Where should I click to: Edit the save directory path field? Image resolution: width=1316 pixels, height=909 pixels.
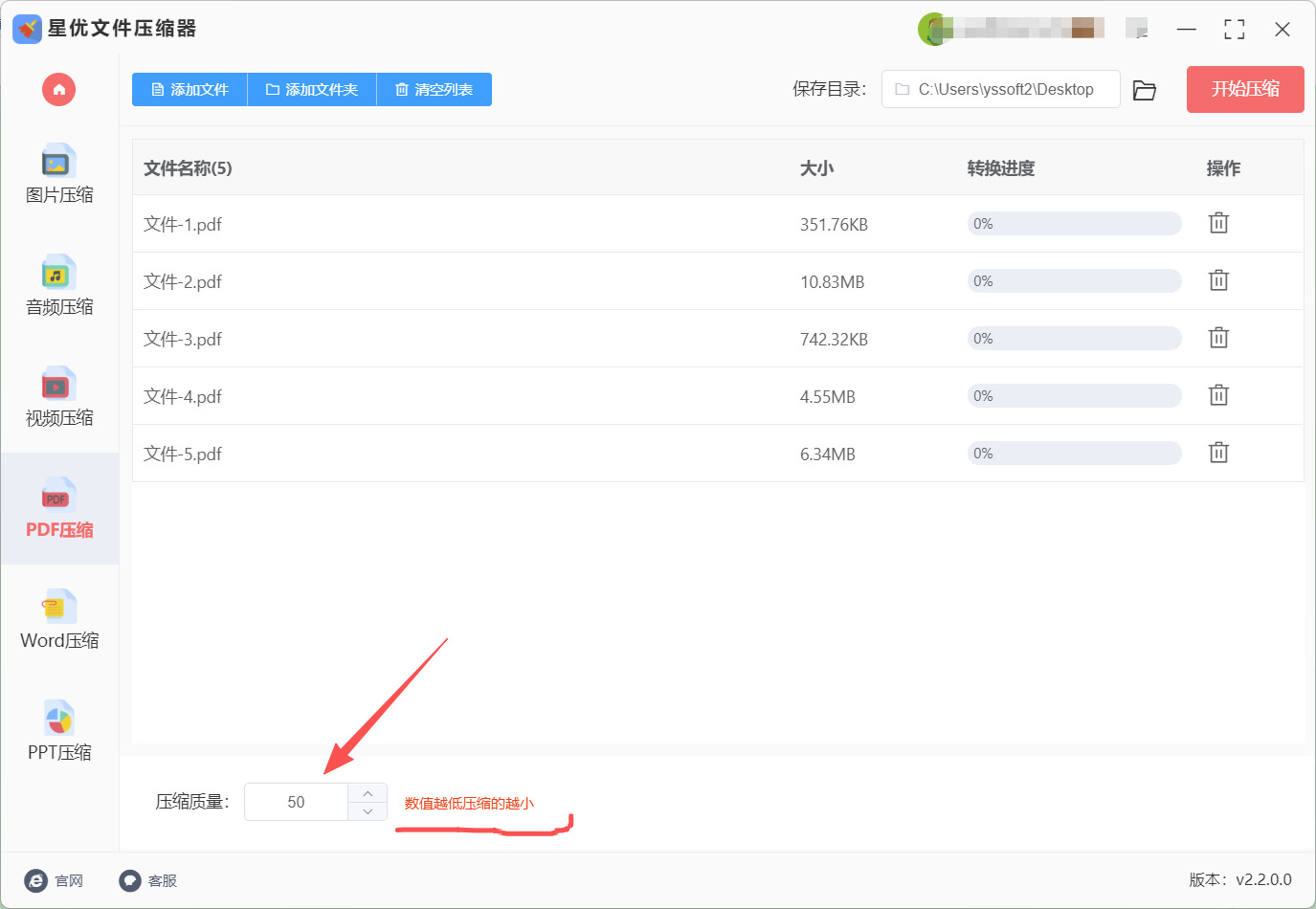(1000, 89)
